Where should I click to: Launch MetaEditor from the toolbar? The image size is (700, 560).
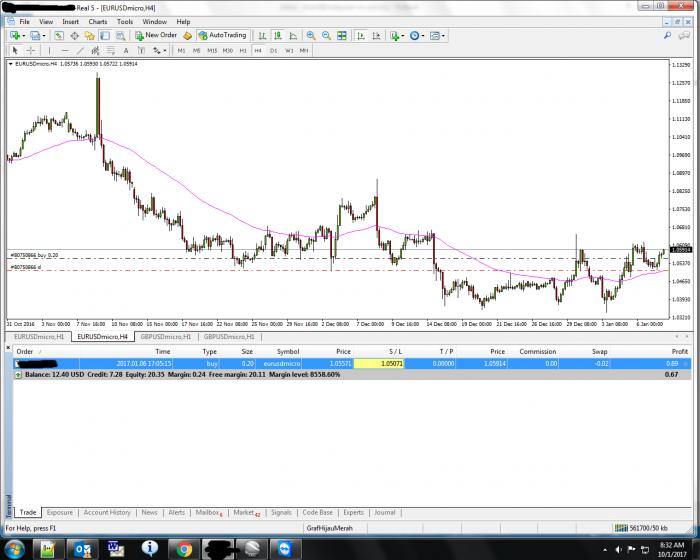(188, 35)
